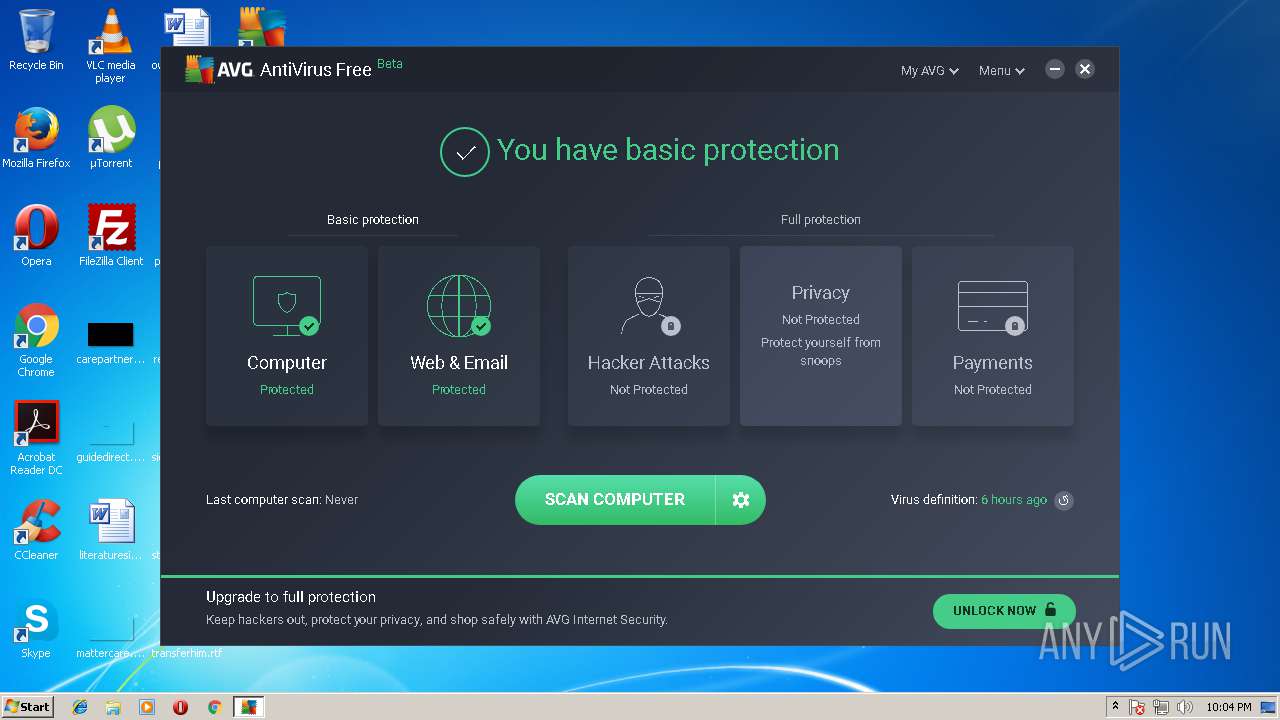
Task: Expand the My AVG dropdown
Action: pyautogui.click(x=929, y=71)
